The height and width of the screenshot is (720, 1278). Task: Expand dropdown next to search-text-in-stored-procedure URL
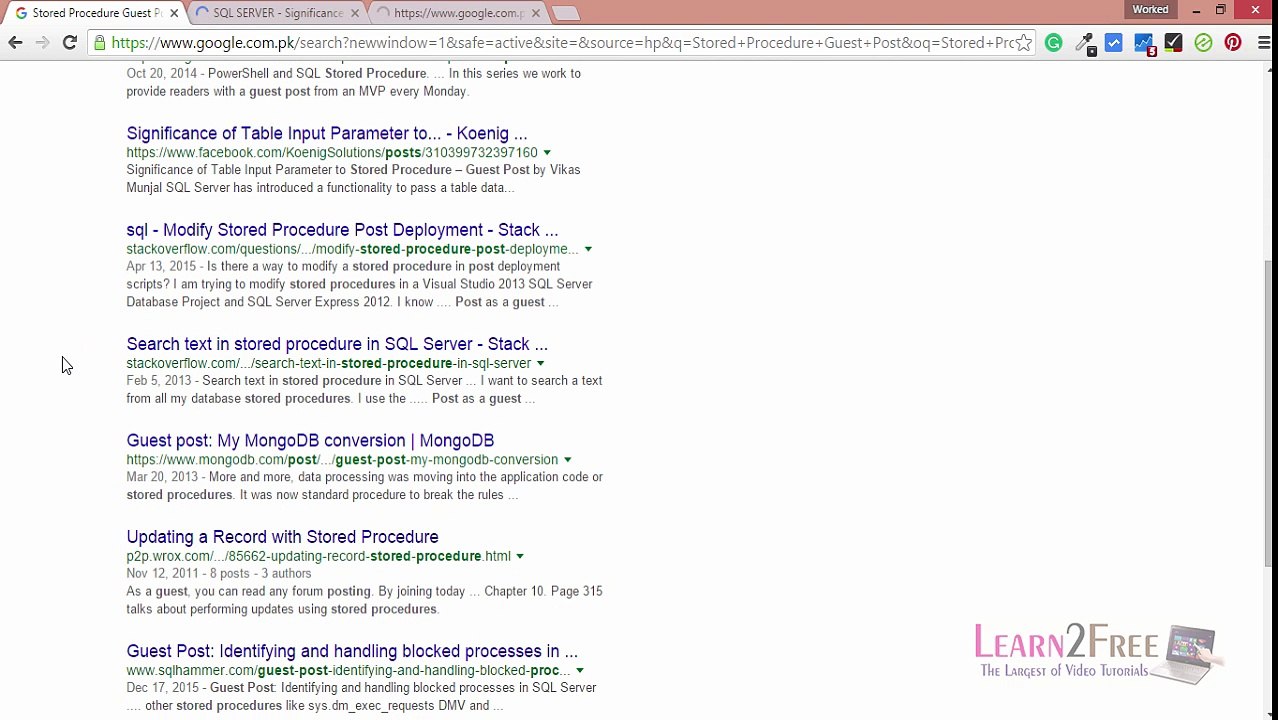[540, 364]
